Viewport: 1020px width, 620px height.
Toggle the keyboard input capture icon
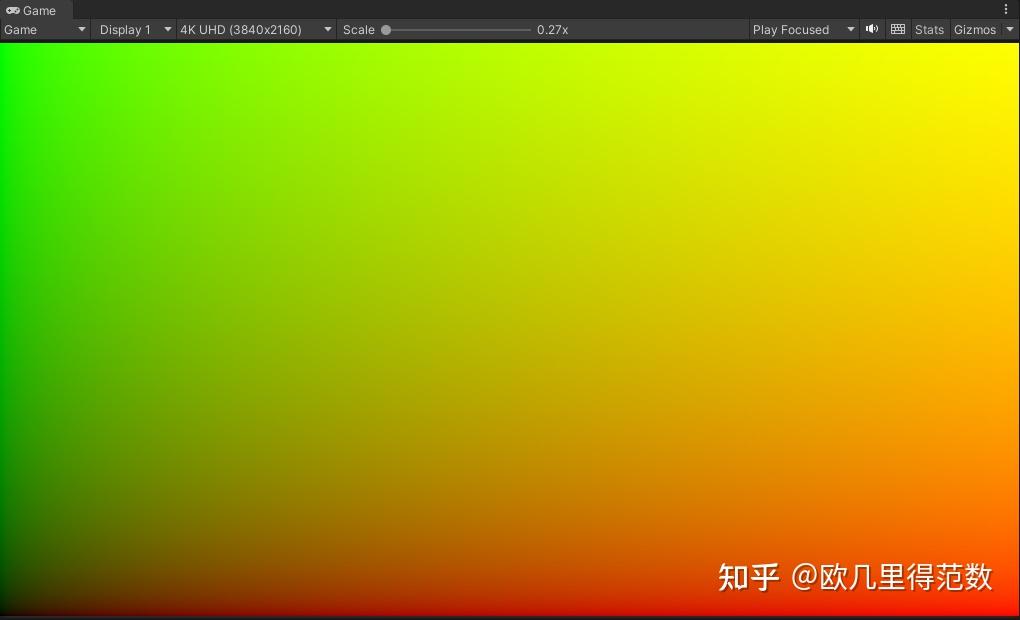coord(897,29)
